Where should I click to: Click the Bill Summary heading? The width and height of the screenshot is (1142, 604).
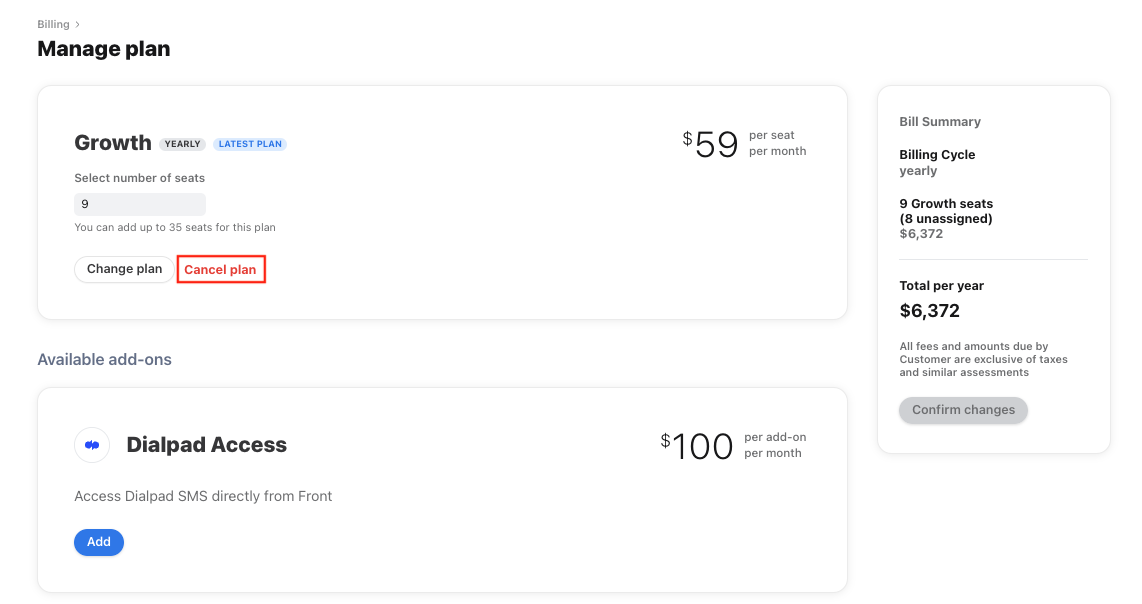[938, 121]
